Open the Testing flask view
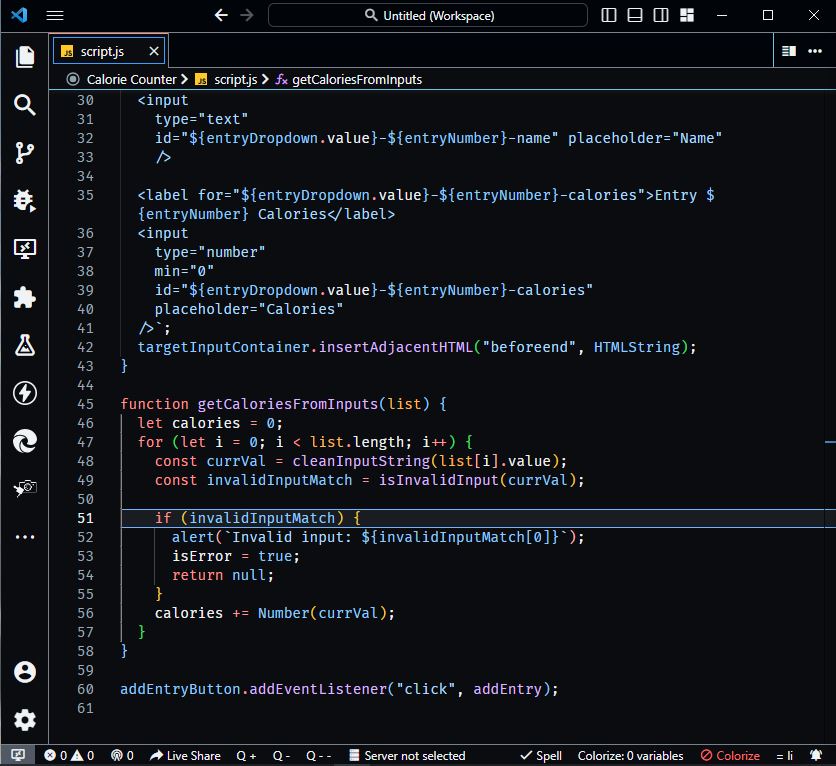The height and width of the screenshot is (766, 836). point(25,345)
